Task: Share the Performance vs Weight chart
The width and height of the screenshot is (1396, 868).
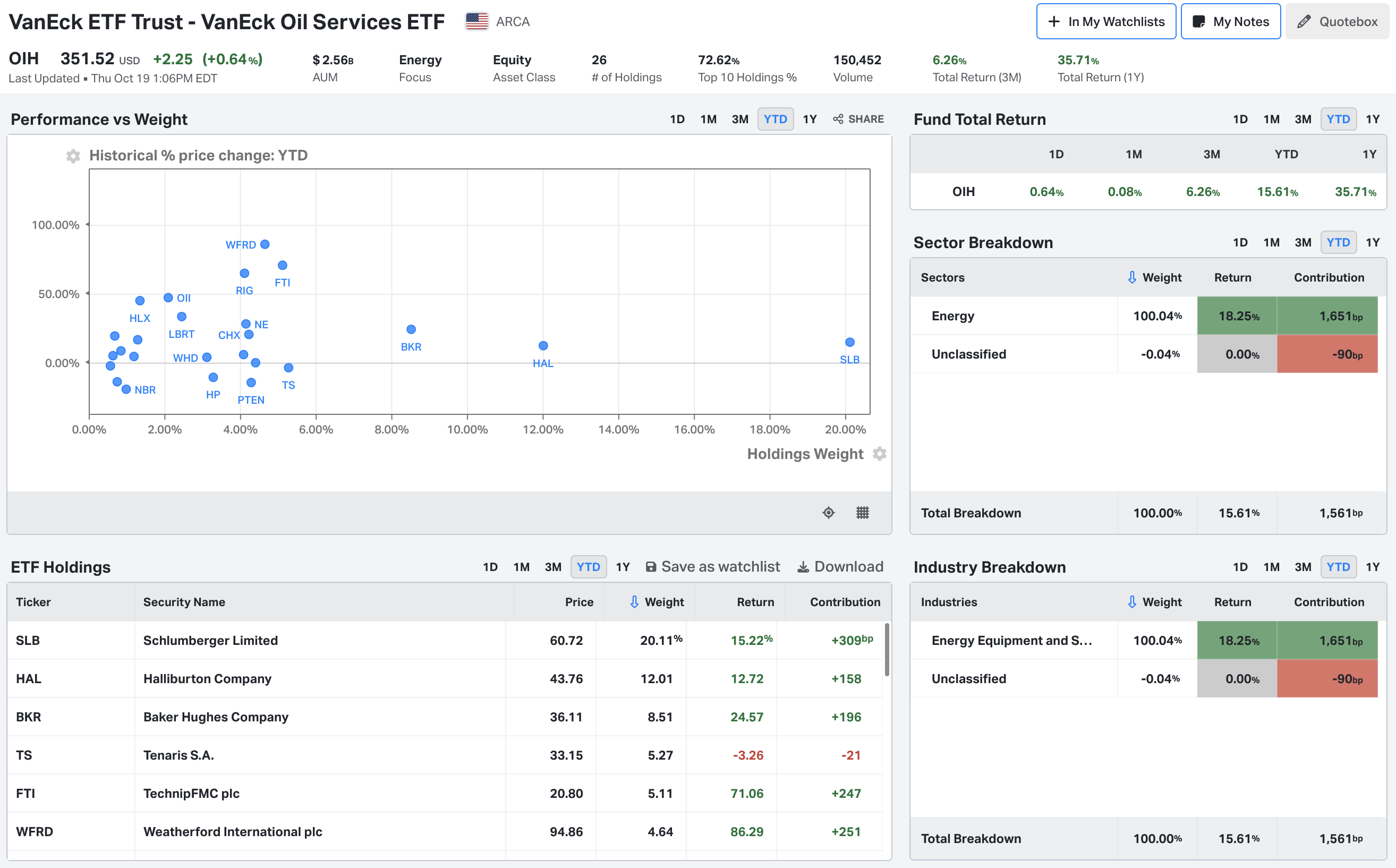Action: click(x=858, y=119)
